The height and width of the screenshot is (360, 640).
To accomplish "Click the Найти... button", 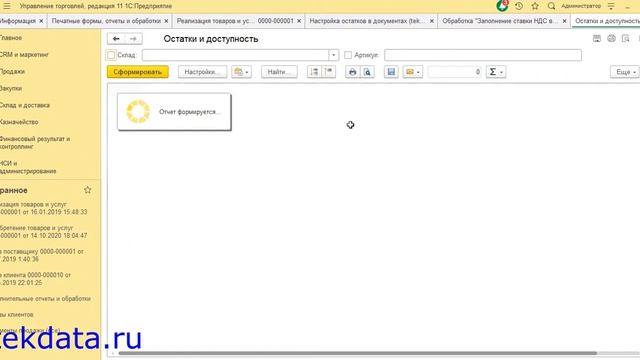I will [x=279, y=72].
